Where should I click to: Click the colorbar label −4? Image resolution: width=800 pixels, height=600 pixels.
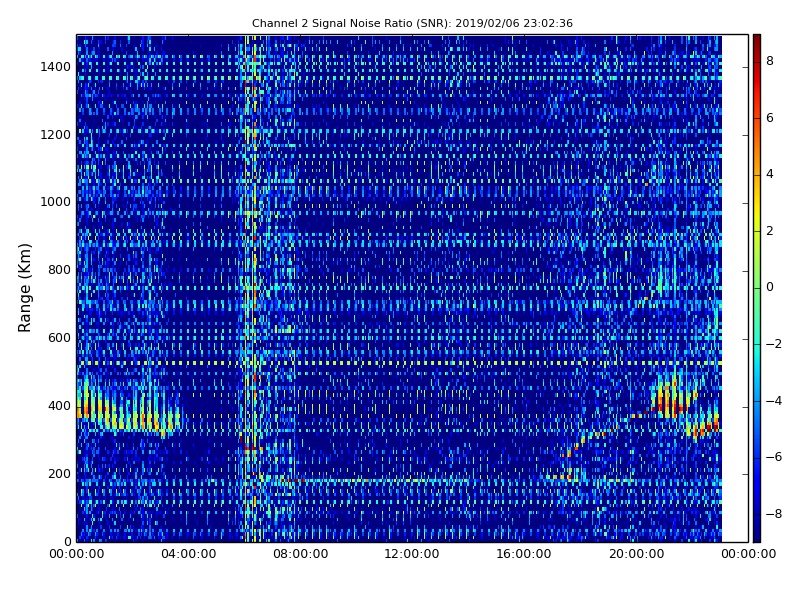point(774,401)
